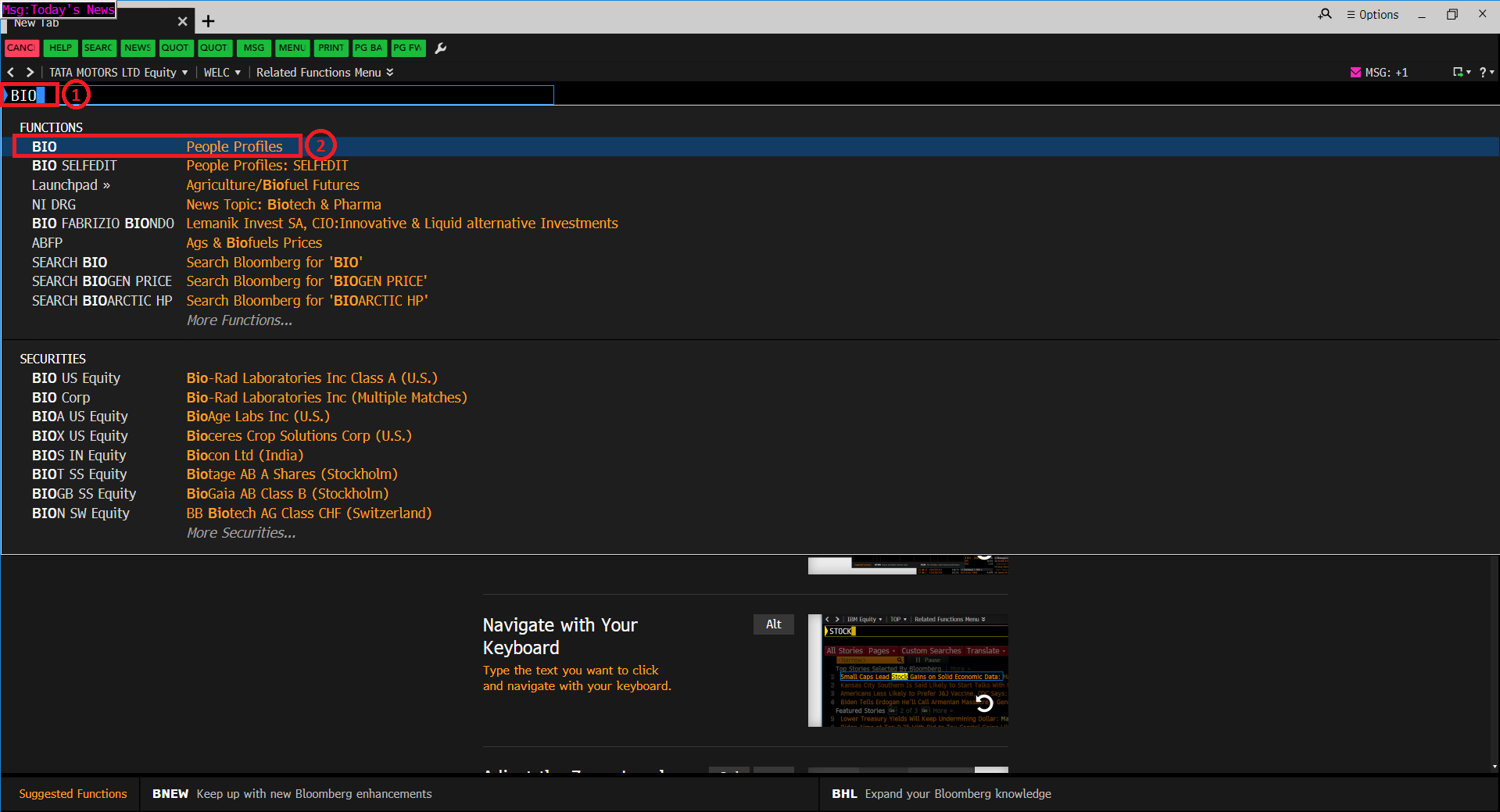Select BIO US Equity Bio-Rad Class A
Image resolution: width=1500 pixels, height=812 pixels.
[x=750, y=378]
